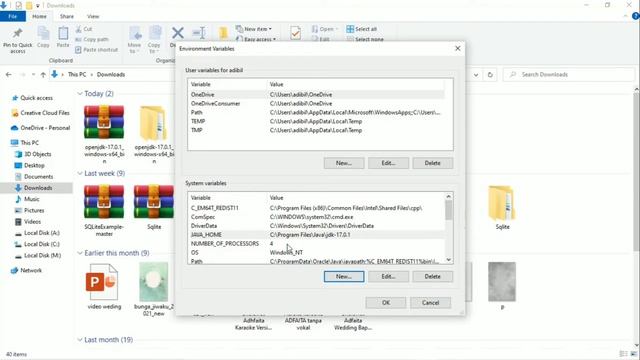
Task: Select NUMBER_OF_PROCESSORS system variable row
Action: (x=316, y=244)
